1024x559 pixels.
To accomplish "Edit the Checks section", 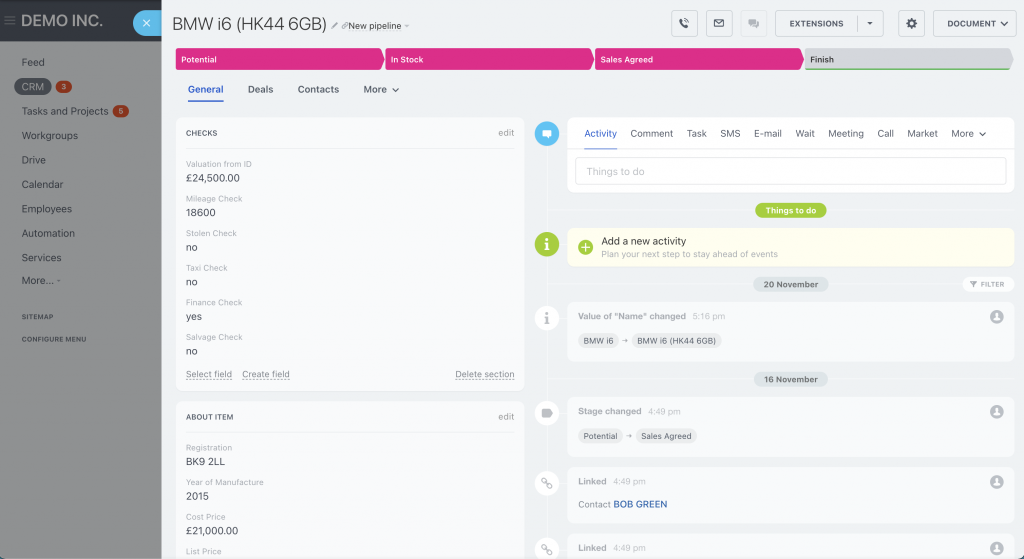I will pyautogui.click(x=506, y=133).
